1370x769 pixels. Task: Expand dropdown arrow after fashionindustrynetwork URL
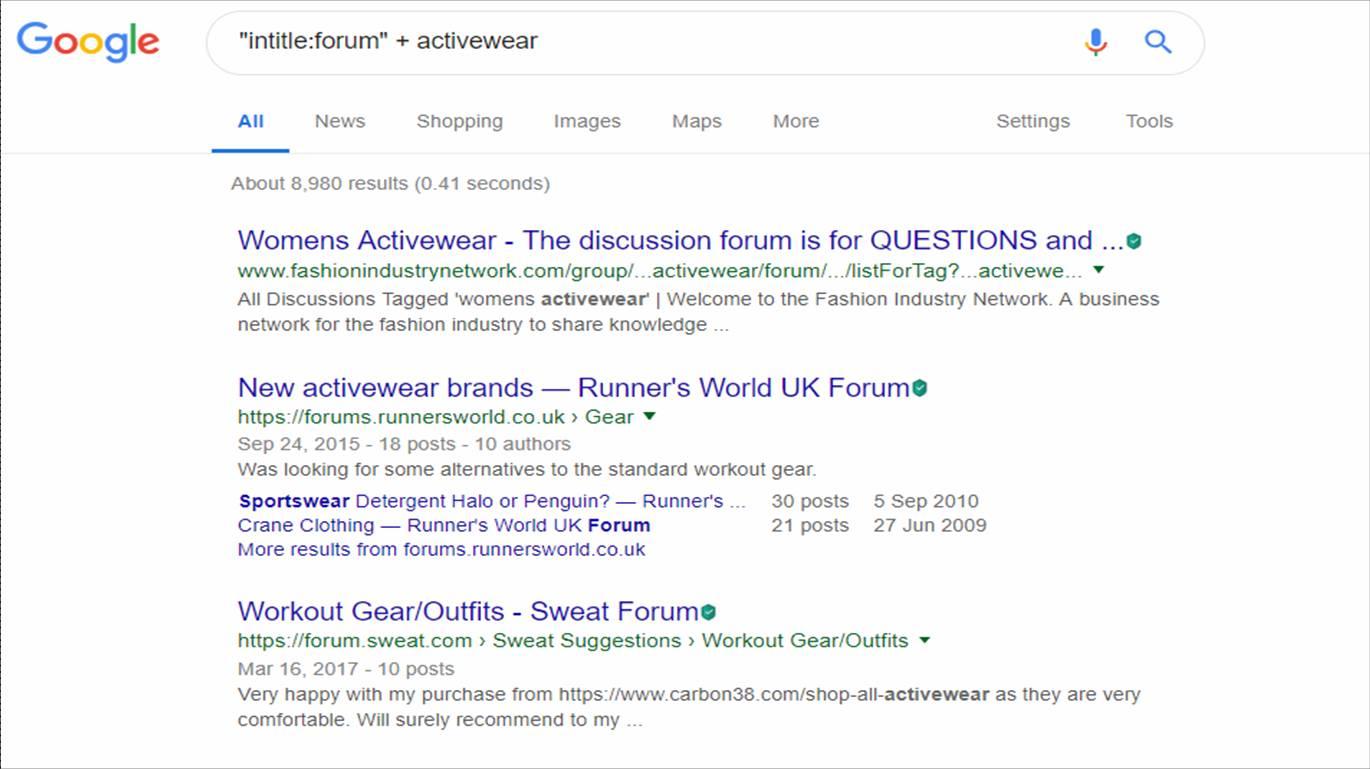1099,270
